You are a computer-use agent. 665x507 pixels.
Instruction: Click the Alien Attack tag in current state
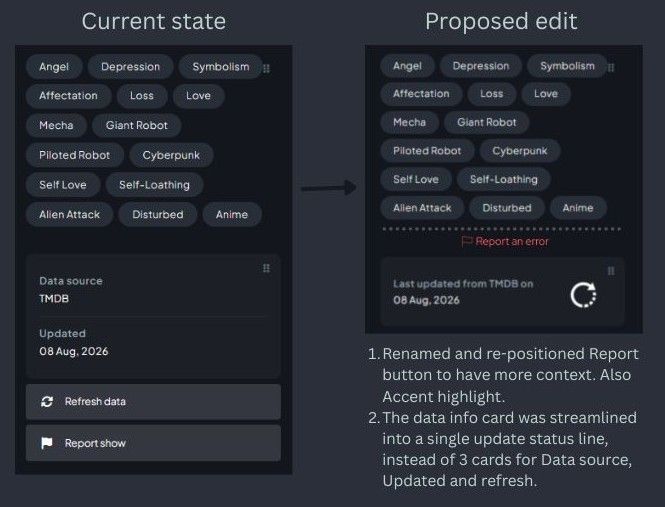70,214
